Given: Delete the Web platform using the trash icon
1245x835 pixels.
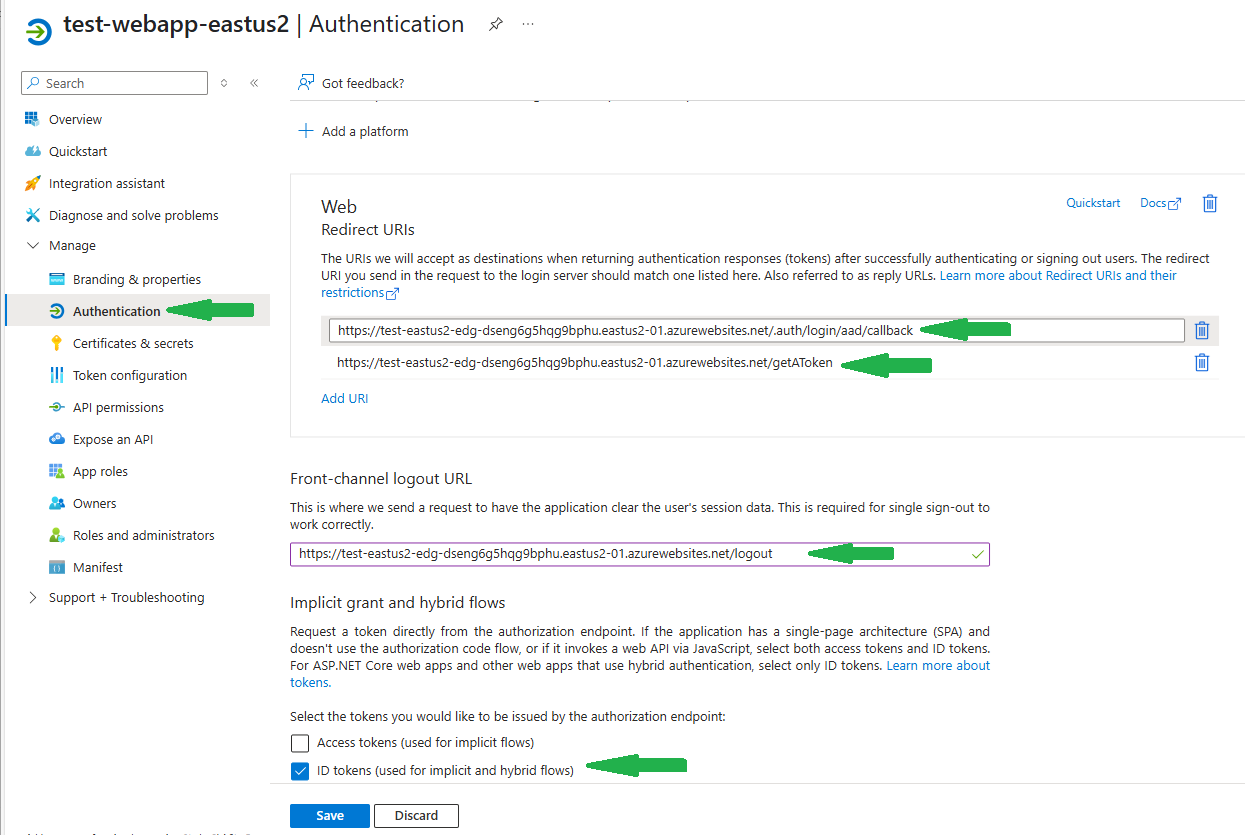Looking at the screenshot, I should tap(1209, 203).
